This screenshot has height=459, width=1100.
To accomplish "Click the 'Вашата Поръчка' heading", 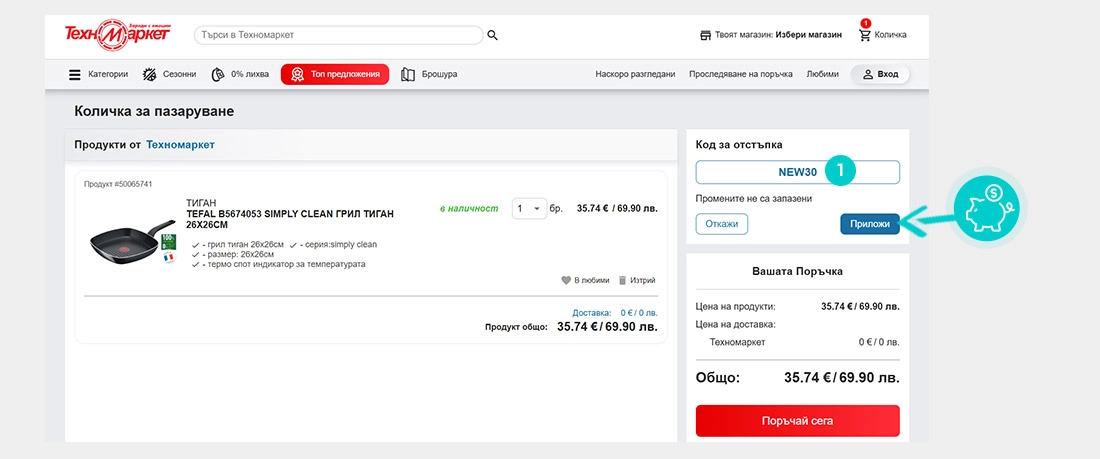I will tap(798, 271).
